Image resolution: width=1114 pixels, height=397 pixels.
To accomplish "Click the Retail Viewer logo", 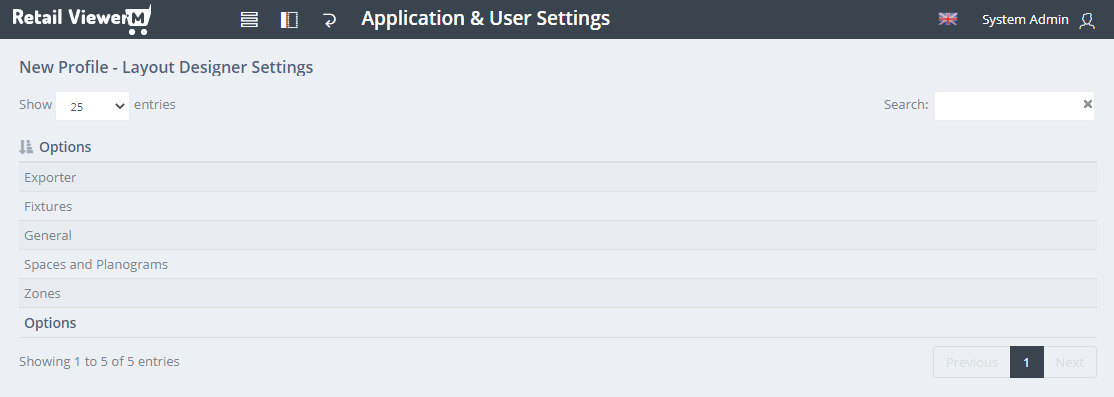I will click(82, 19).
